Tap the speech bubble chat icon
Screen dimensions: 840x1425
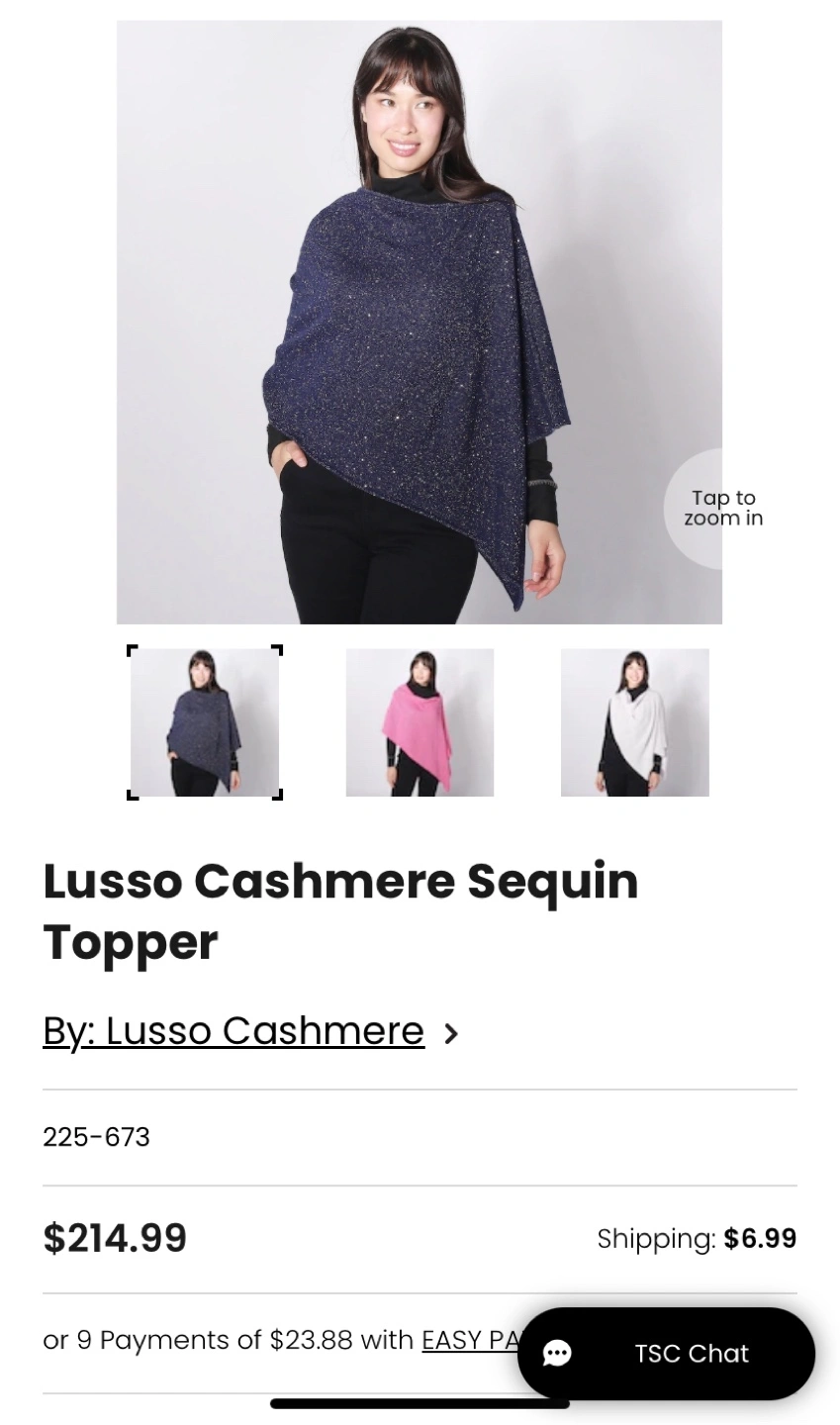[x=557, y=1353]
